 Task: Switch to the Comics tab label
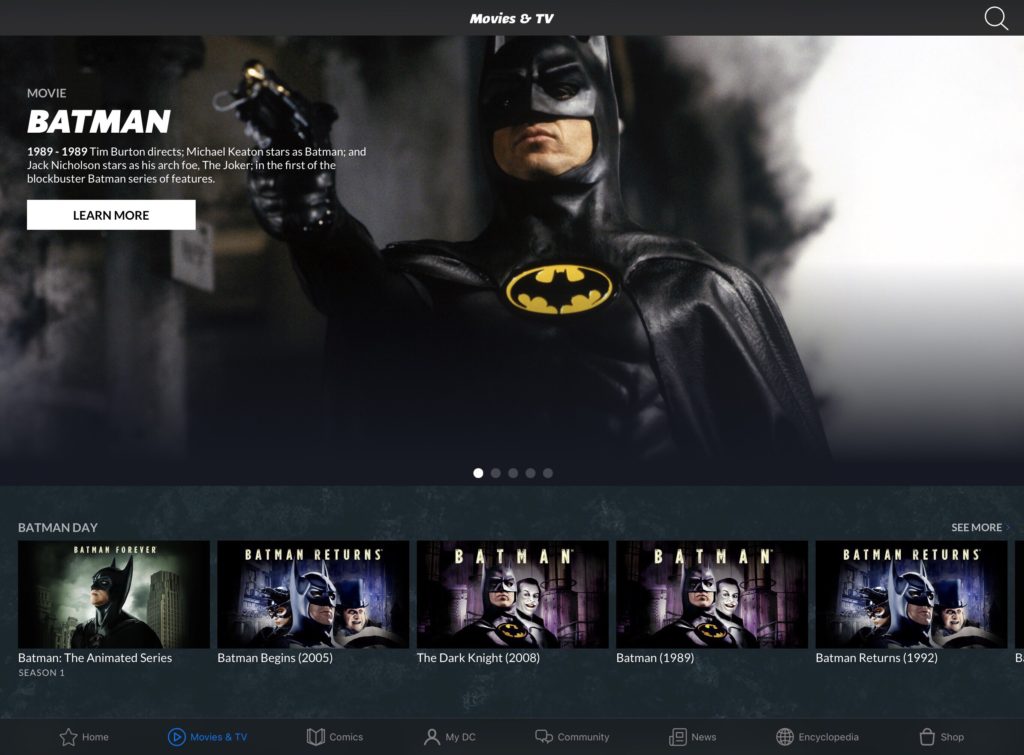[346, 737]
